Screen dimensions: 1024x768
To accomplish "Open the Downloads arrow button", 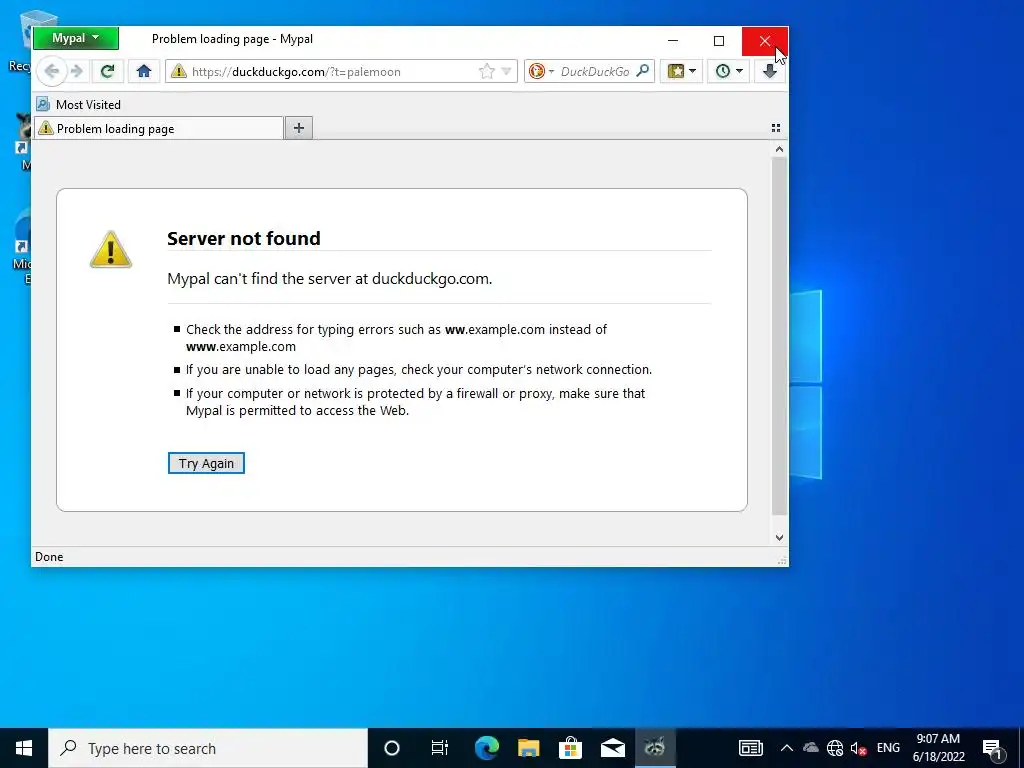I will coord(770,71).
